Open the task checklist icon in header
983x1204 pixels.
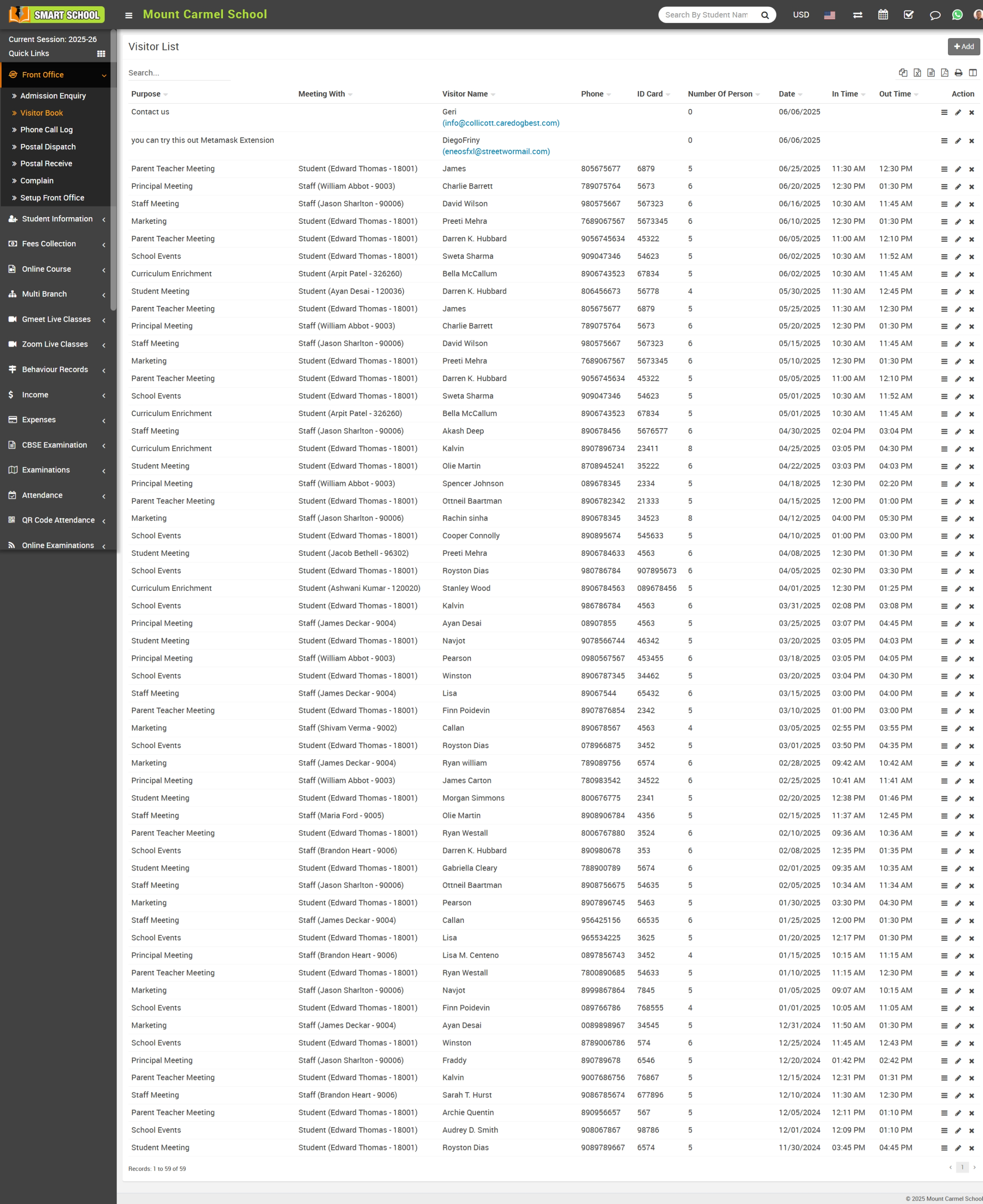pyautogui.click(x=908, y=15)
